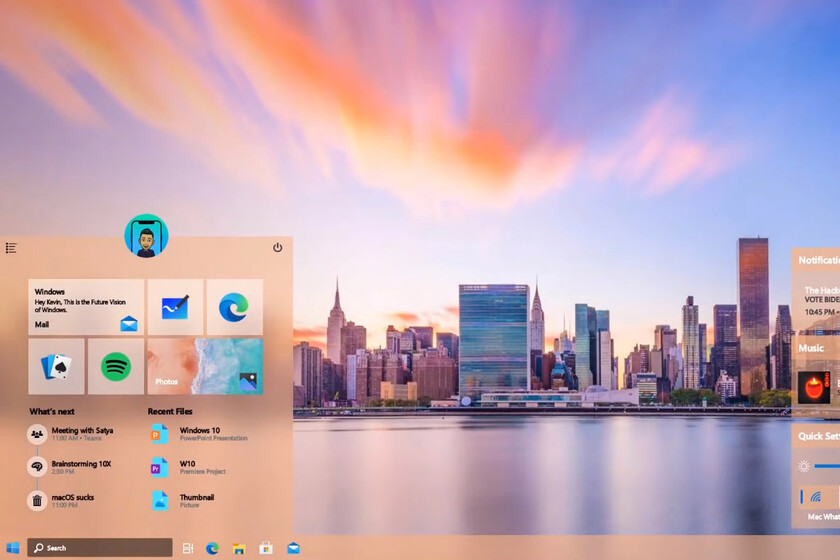Click Edge browser icon on the taskbar
Image resolution: width=840 pixels, height=560 pixels.
coord(213,548)
